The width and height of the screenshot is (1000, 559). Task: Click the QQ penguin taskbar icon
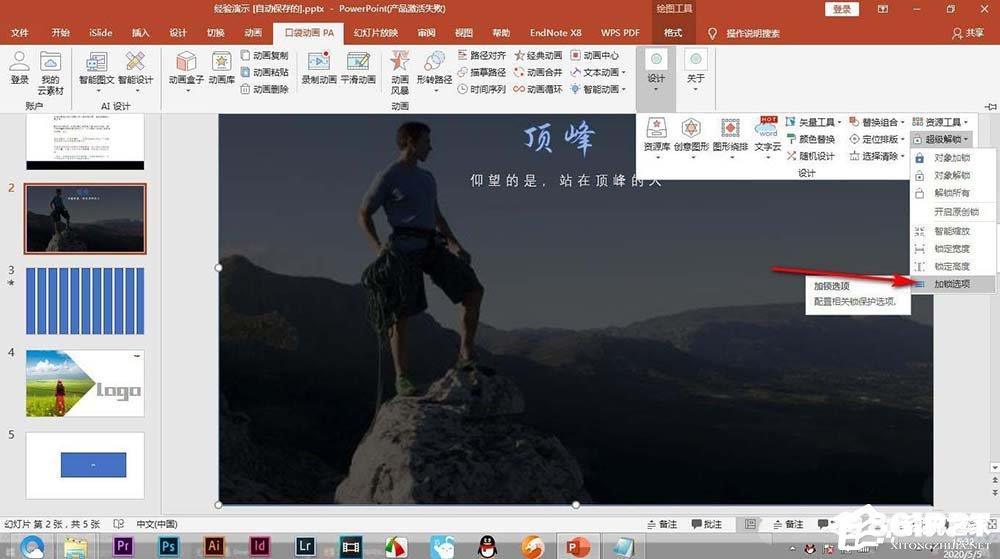pos(487,546)
